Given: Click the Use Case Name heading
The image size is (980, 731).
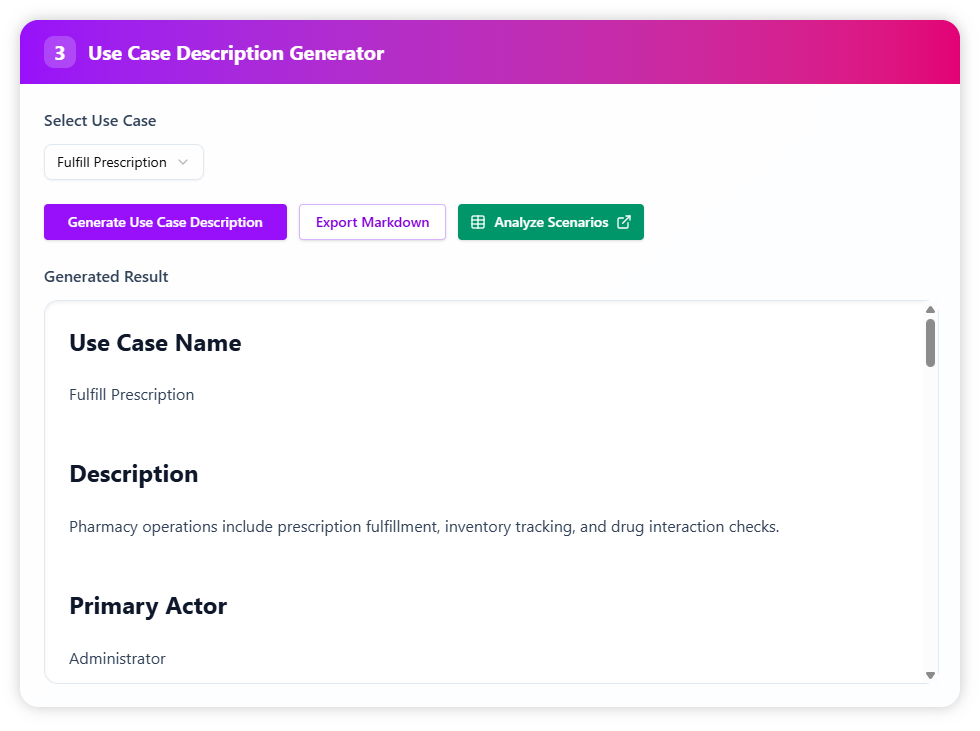Looking at the screenshot, I should click(155, 343).
